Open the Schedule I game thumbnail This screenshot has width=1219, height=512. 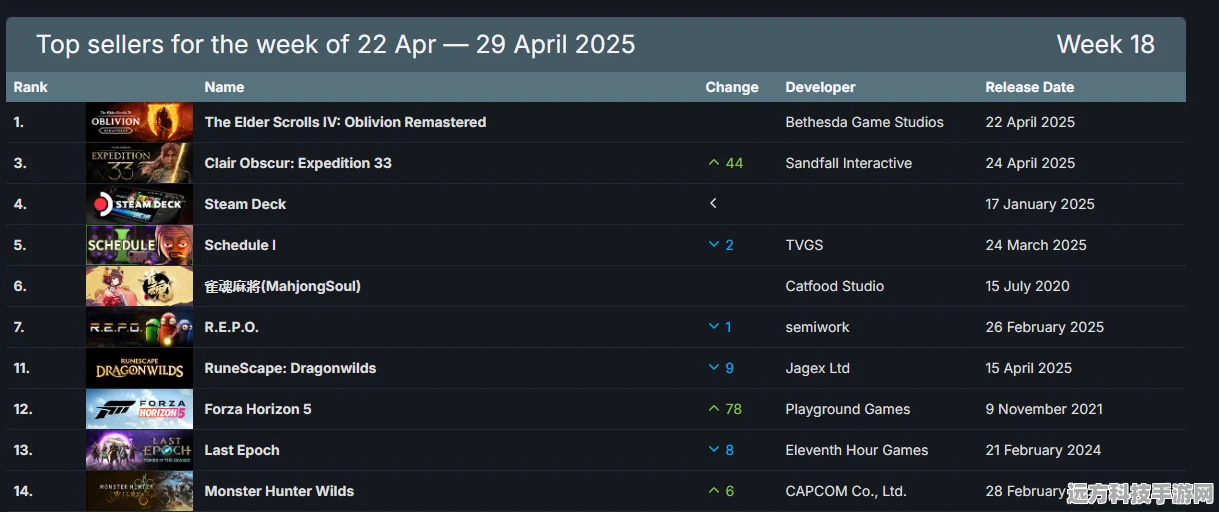pyautogui.click(x=139, y=245)
